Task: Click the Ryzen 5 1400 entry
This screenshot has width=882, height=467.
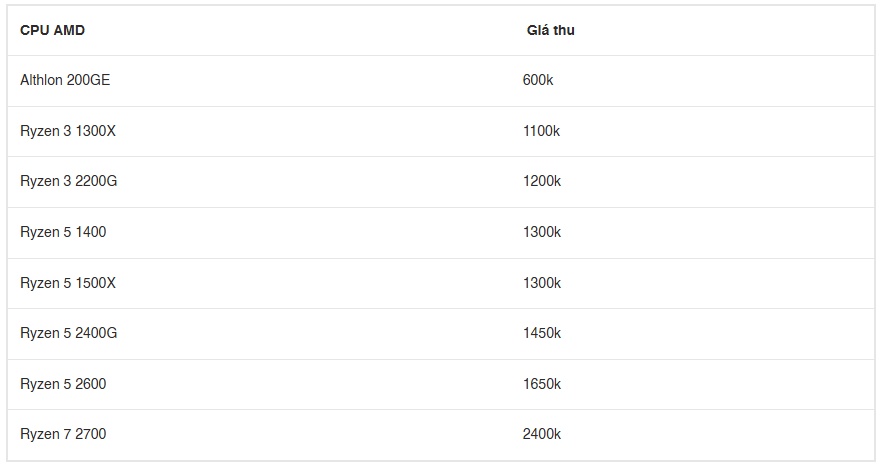Action: tap(63, 232)
